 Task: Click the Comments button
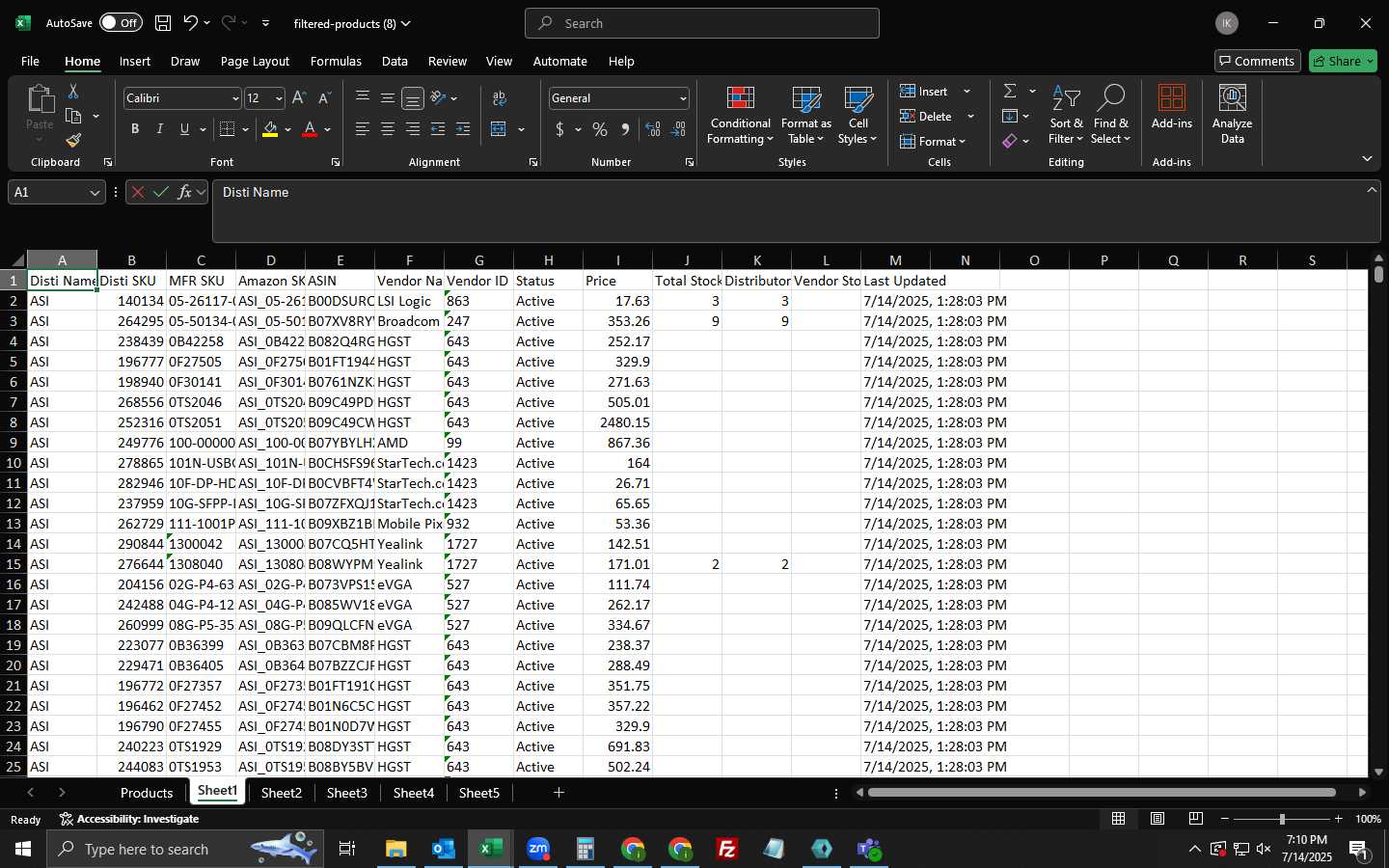[x=1257, y=61]
